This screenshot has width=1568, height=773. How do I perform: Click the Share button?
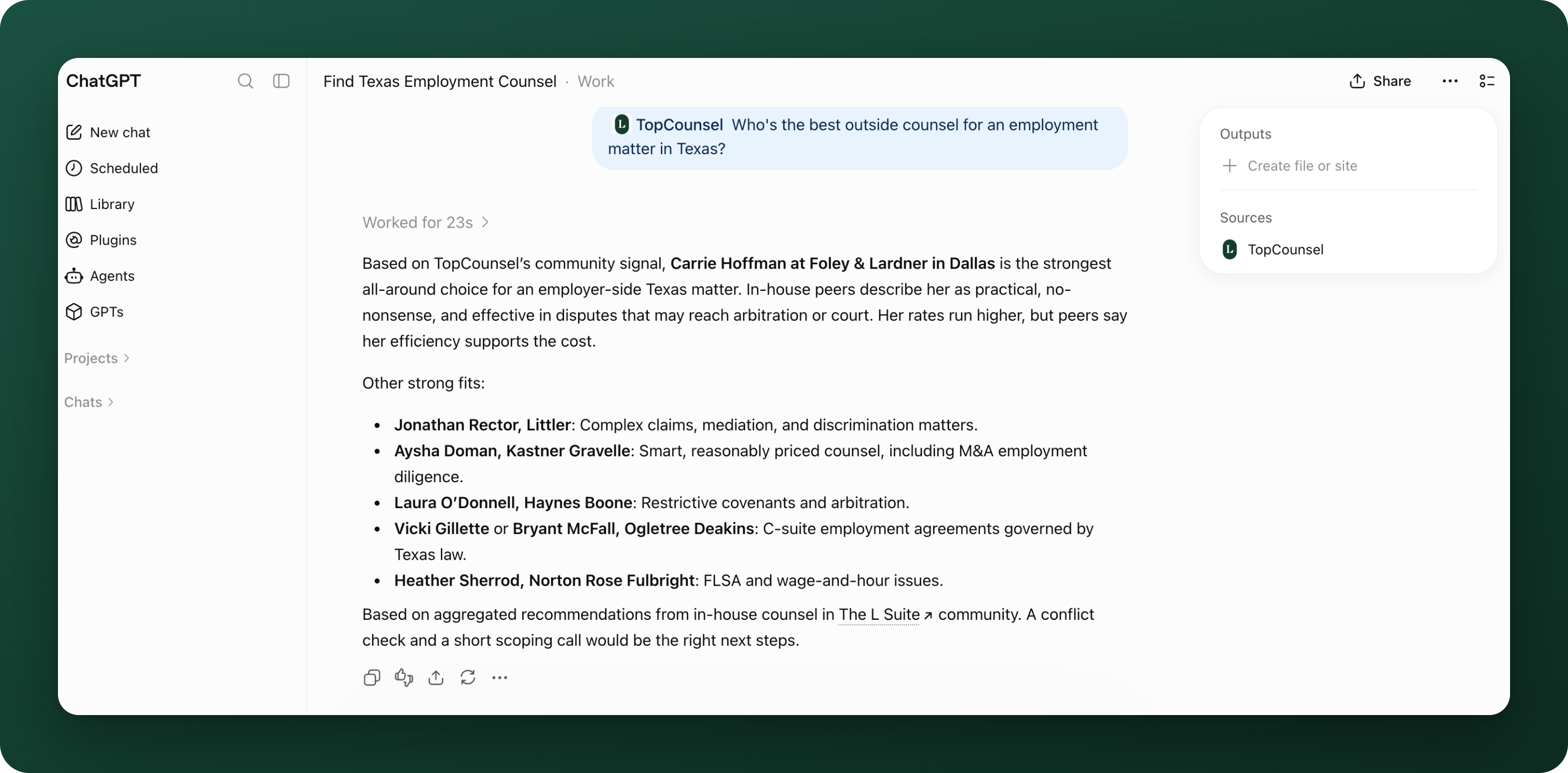pos(1380,81)
